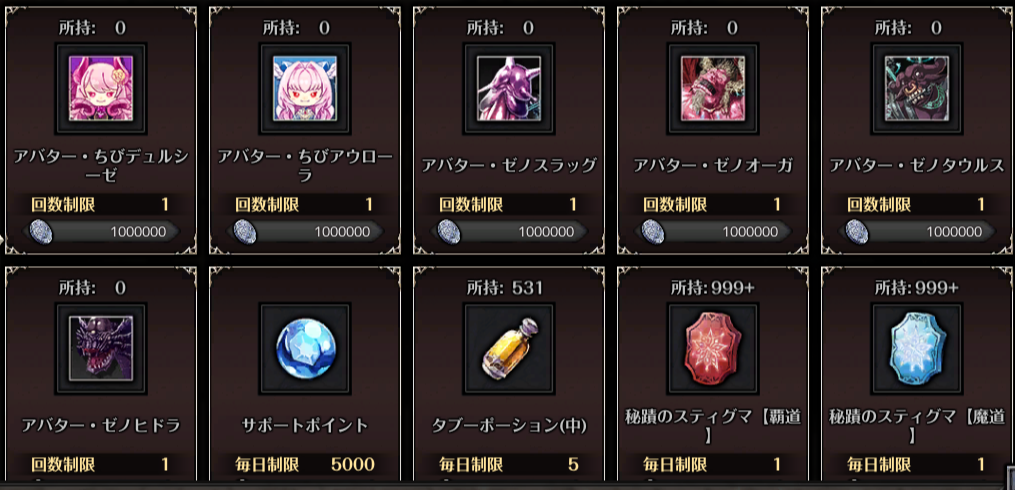The height and width of the screenshot is (490, 1015).
Task: Click the 1000000 price button under ゼノスラッグ
Action: [509, 232]
